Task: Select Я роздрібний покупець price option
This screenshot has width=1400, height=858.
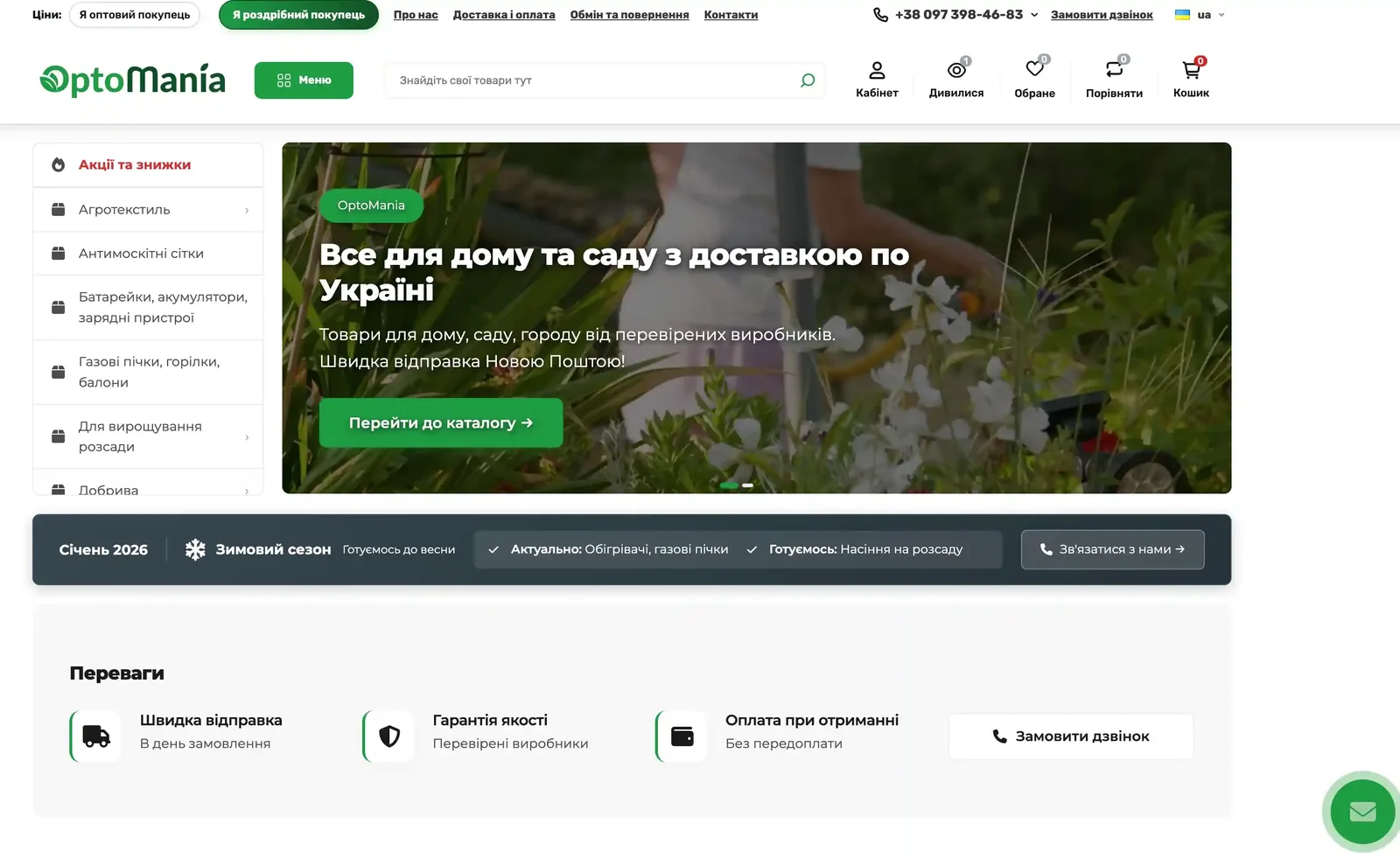Action: pos(298,15)
